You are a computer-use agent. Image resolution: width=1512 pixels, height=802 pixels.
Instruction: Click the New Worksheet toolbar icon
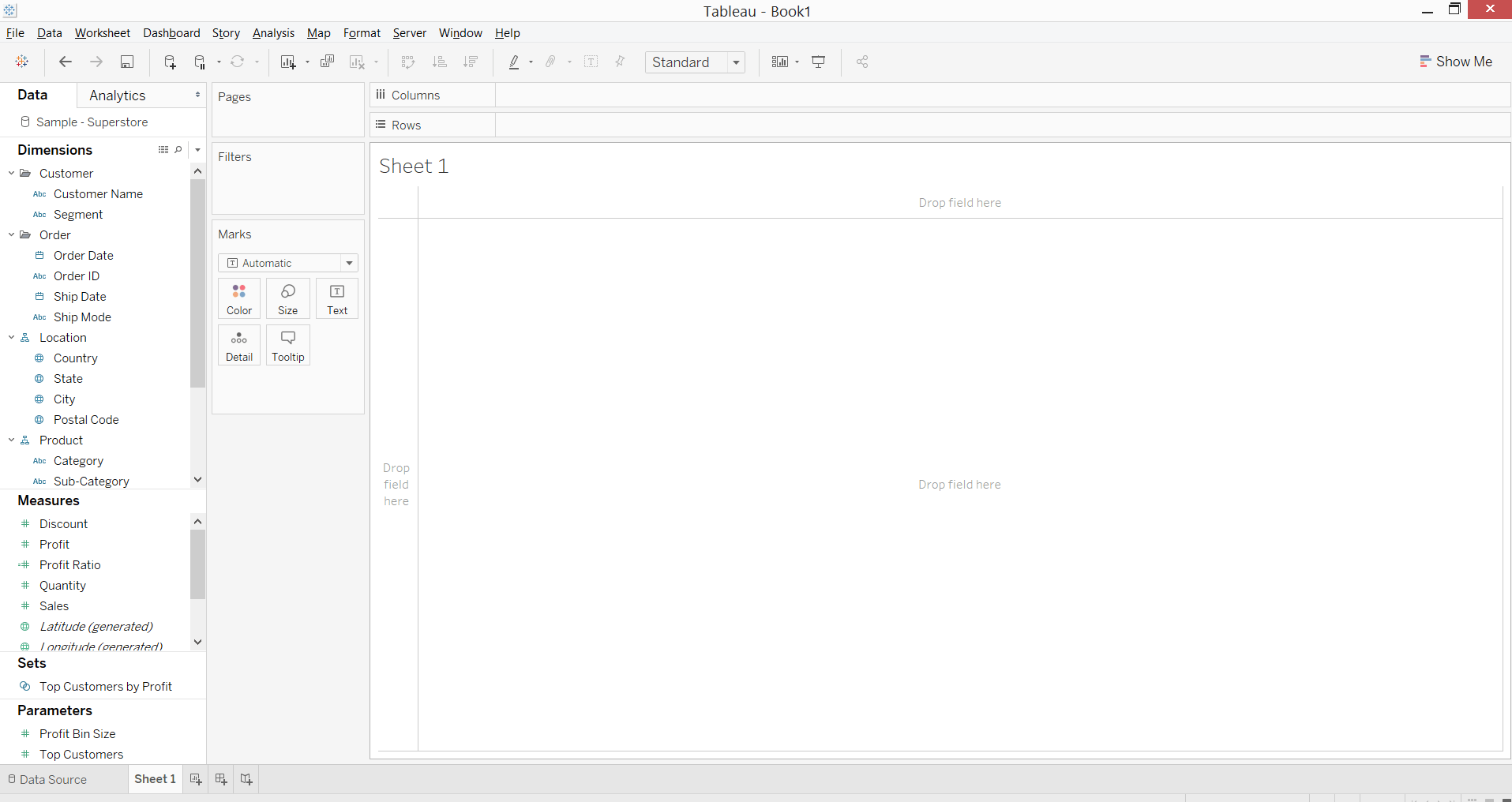(x=288, y=62)
